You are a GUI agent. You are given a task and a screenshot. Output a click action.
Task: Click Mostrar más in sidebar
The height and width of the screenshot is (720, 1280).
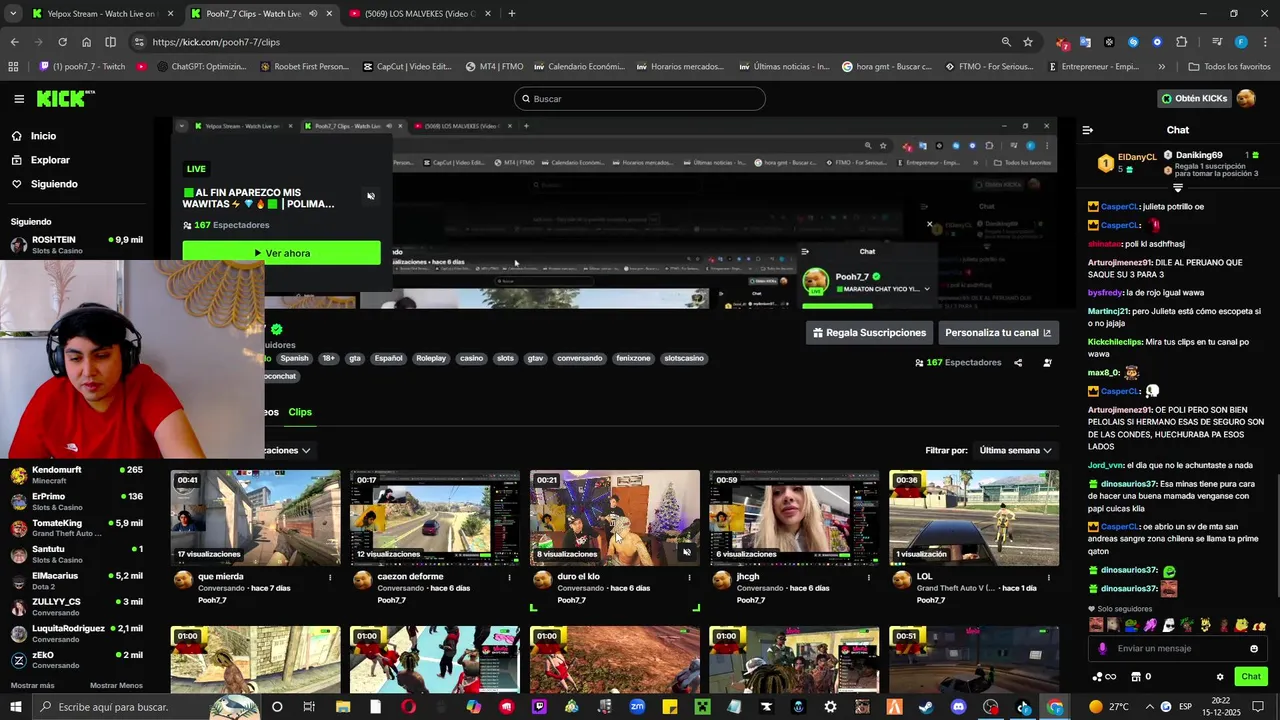(32, 685)
